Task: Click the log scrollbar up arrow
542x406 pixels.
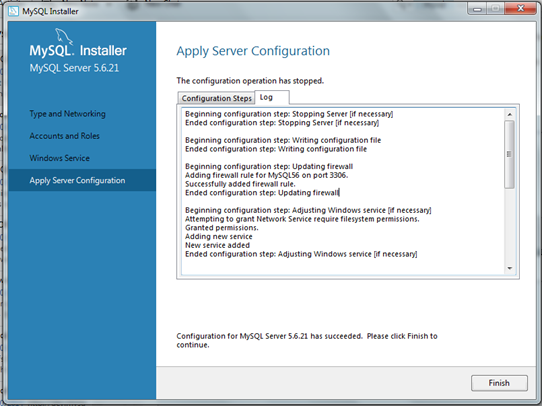Action: tap(510, 114)
